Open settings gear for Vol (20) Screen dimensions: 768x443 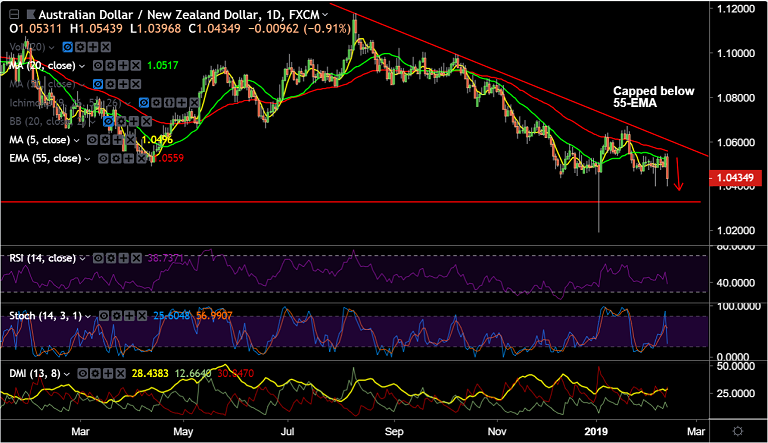click(80, 47)
